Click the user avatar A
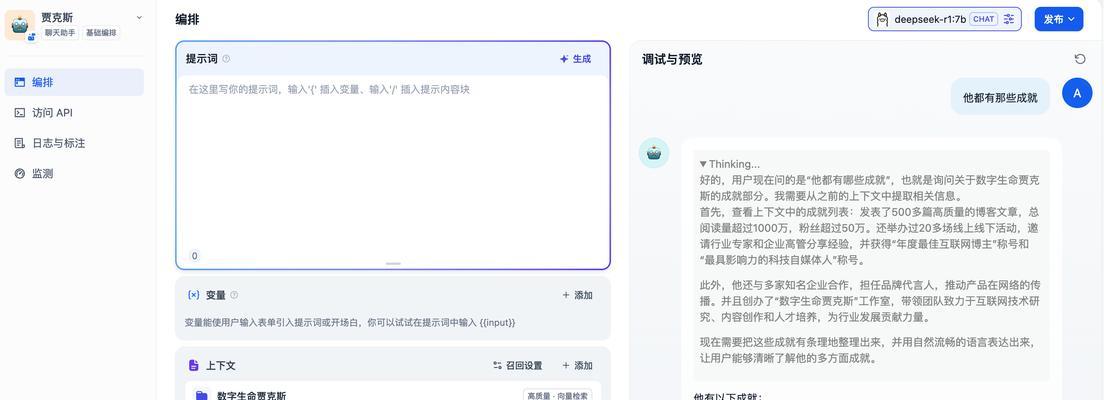Viewport: 1104px width, 400px height. (1077, 93)
